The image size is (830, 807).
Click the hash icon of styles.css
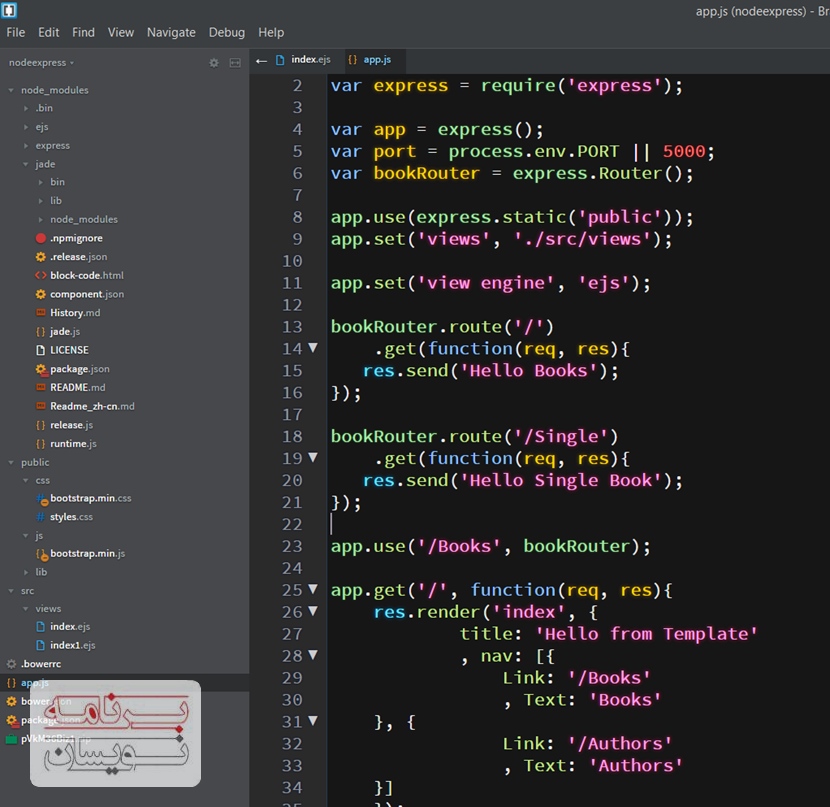(40, 517)
